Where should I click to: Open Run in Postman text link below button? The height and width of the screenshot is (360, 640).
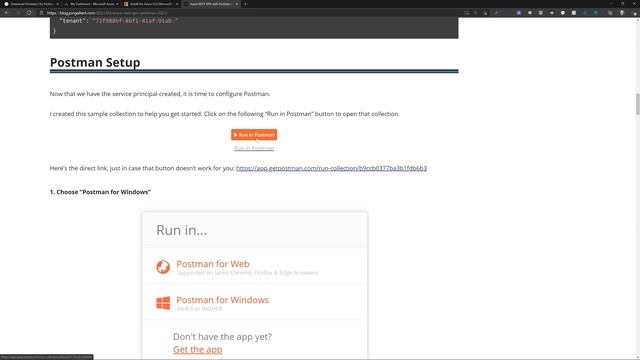click(x=254, y=148)
